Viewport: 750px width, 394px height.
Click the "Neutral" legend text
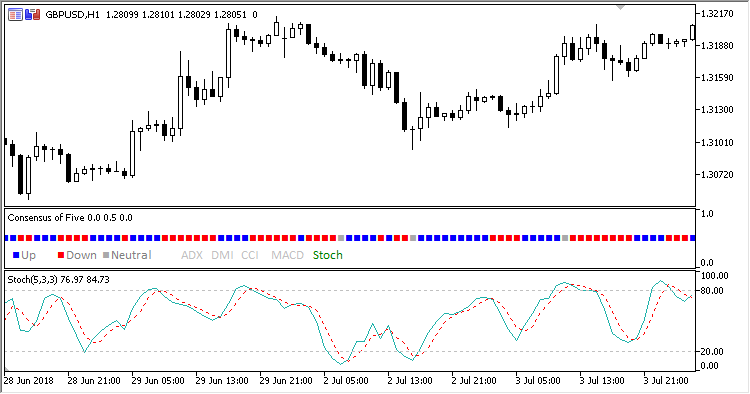(x=131, y=255)
